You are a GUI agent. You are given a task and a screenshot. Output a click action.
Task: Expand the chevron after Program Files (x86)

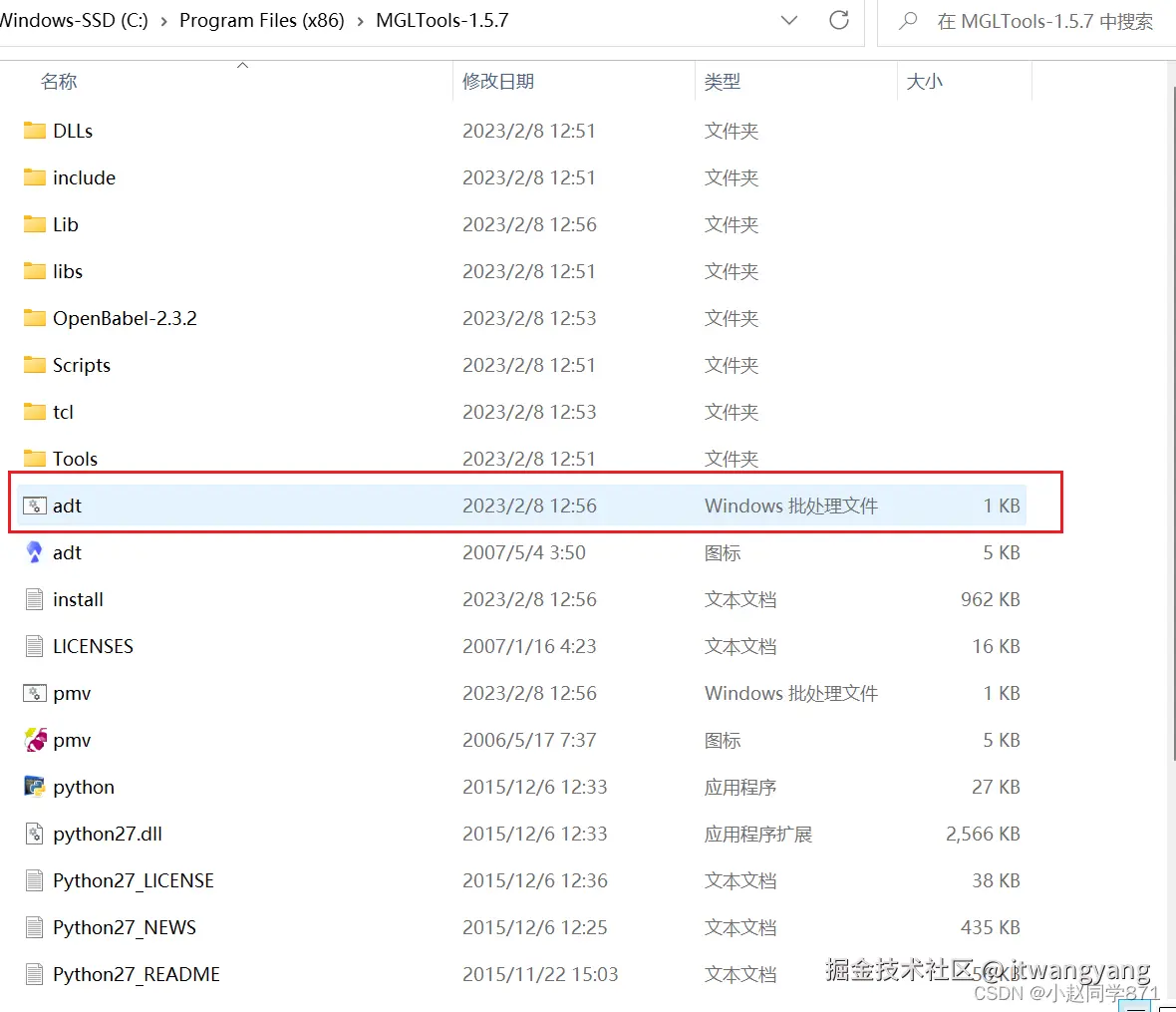[361, 21]
